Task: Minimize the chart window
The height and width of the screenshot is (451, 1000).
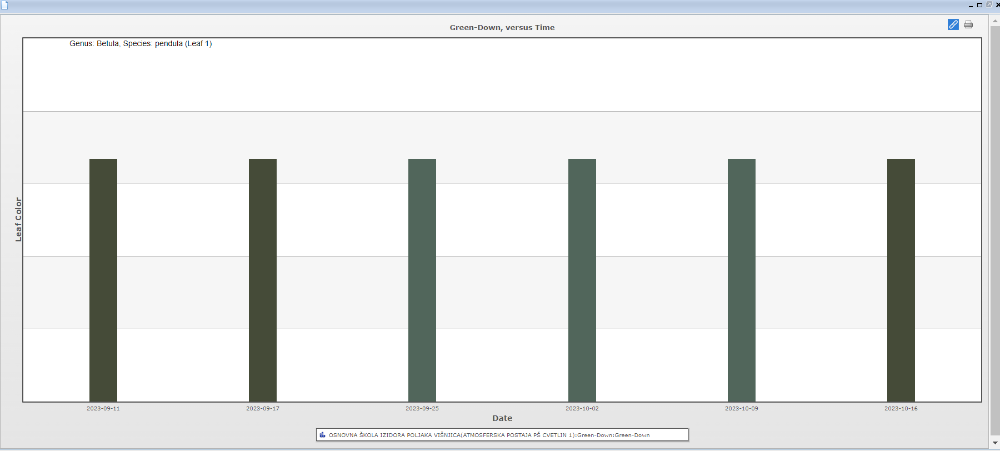Action: 971,5
